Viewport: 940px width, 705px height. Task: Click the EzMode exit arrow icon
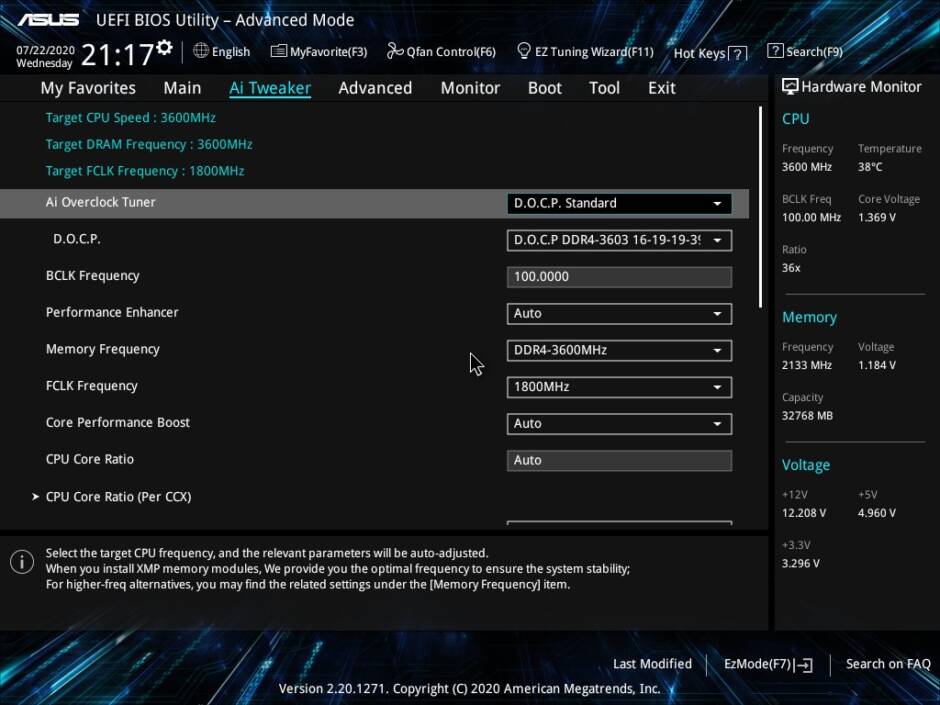(x=804, y=664)
